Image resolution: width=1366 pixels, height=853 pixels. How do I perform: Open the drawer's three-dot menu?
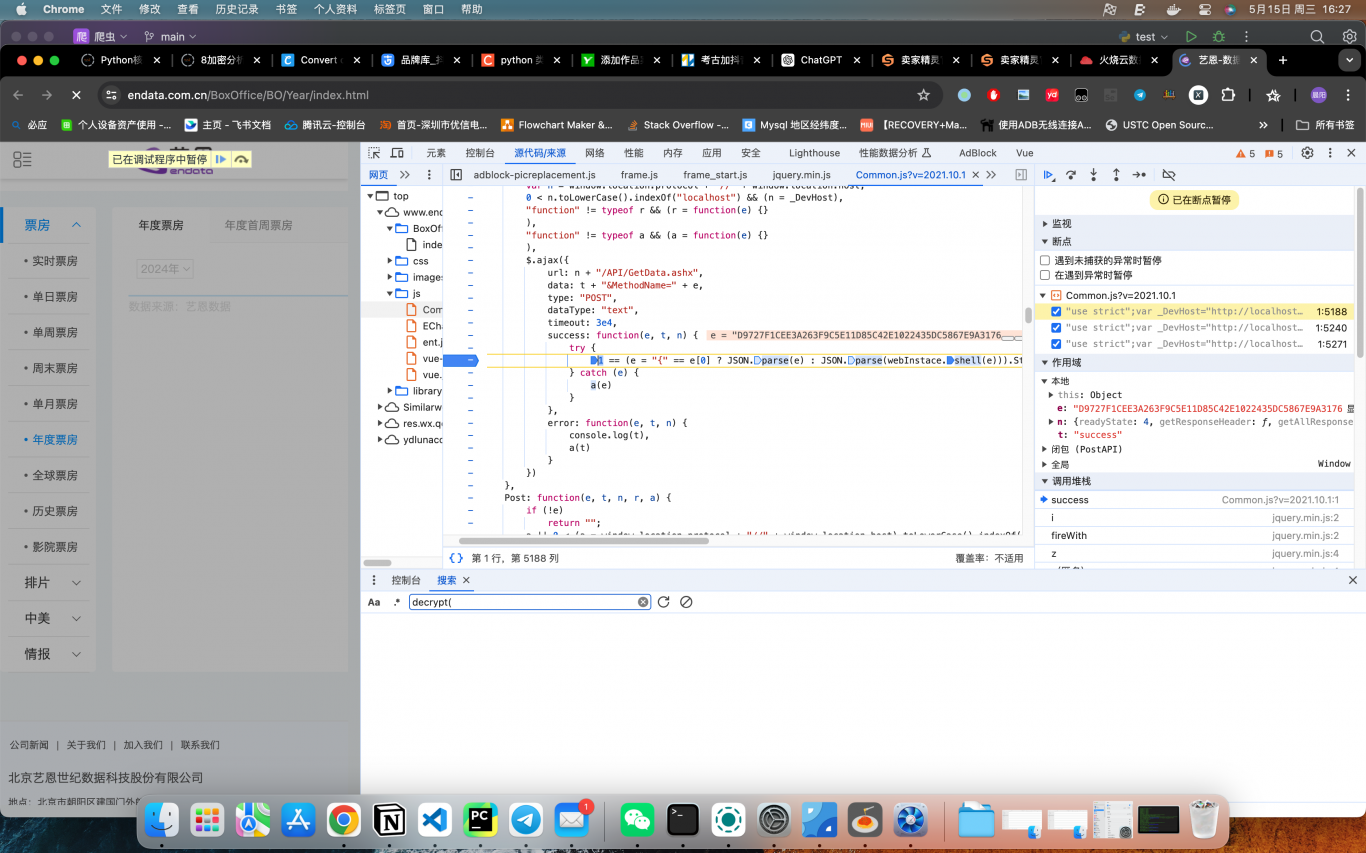[374, 580]
